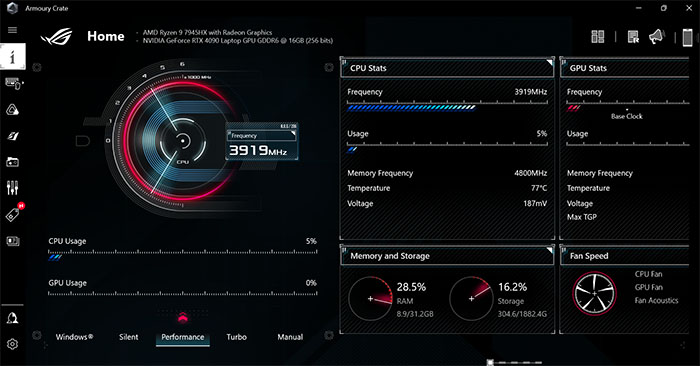Click the 16.2% Storage percentage
Image resolution: width=700 pixels, height=366 pixels.
click(512, 287)
